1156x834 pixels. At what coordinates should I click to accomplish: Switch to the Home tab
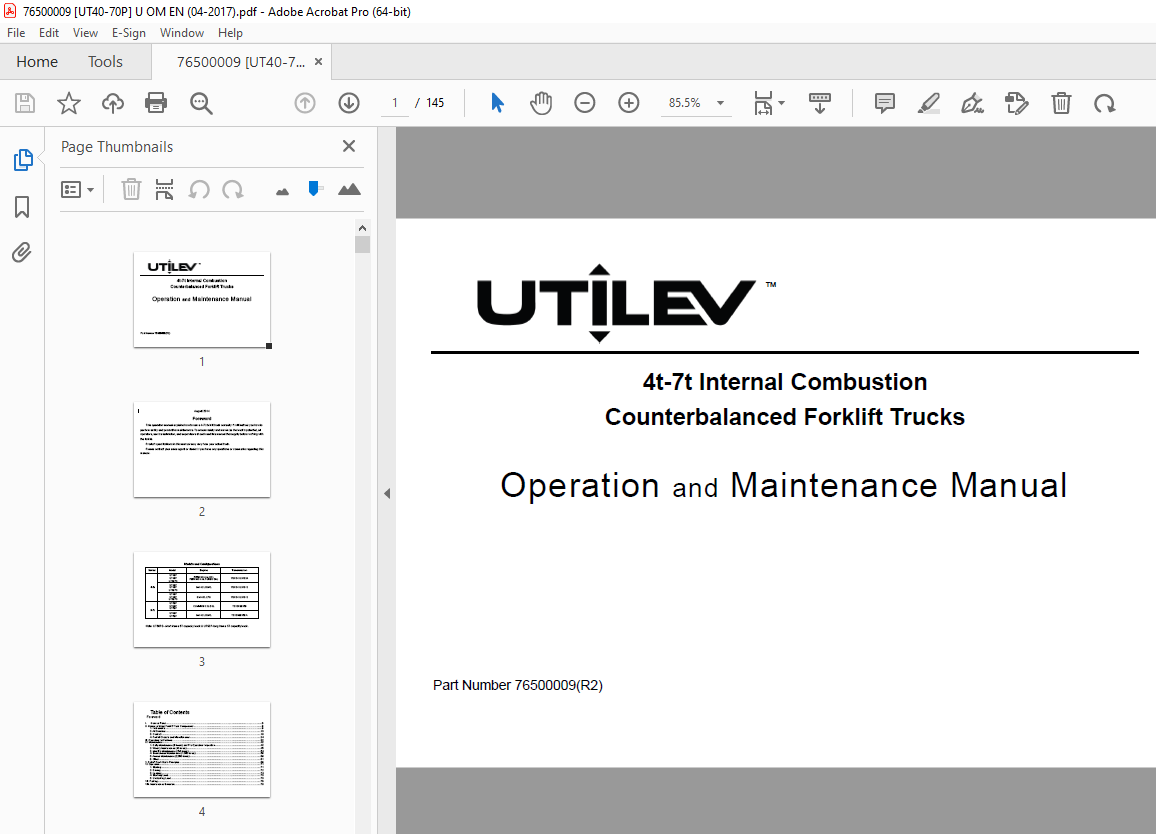[x=37, y=62]
